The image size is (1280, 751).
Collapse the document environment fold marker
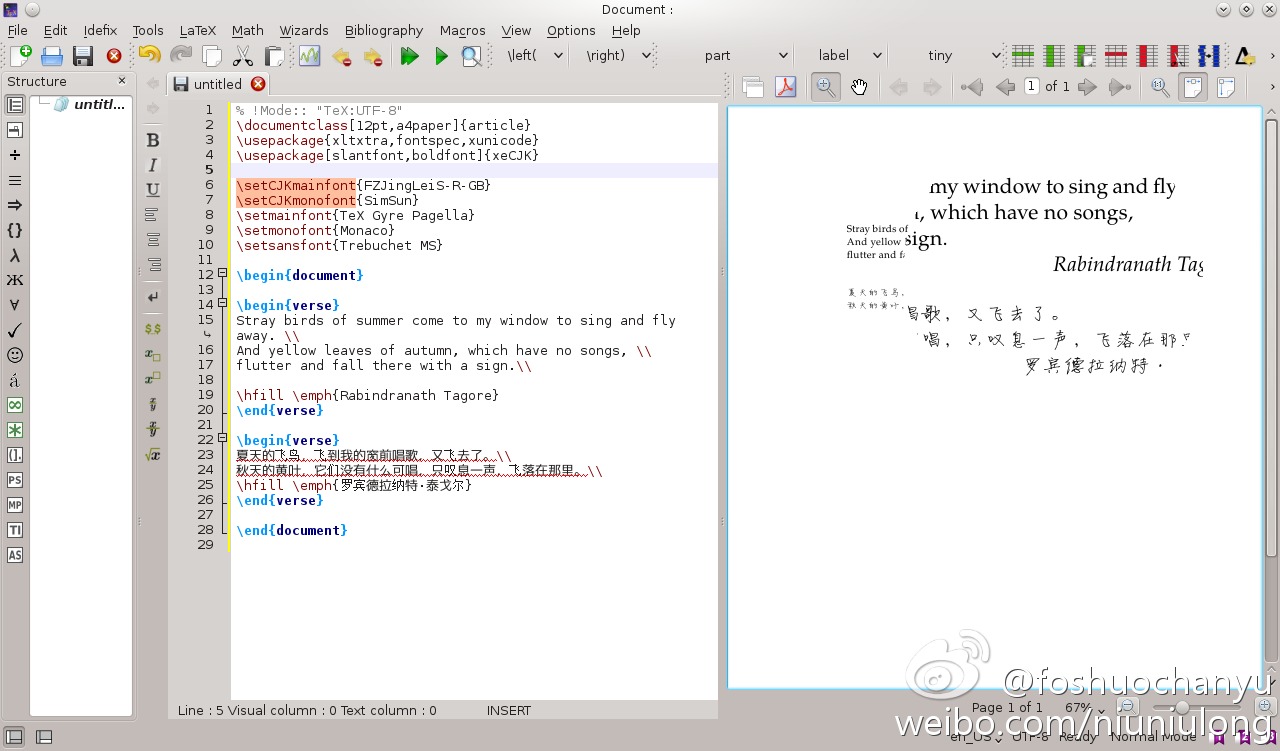(222, 275)
